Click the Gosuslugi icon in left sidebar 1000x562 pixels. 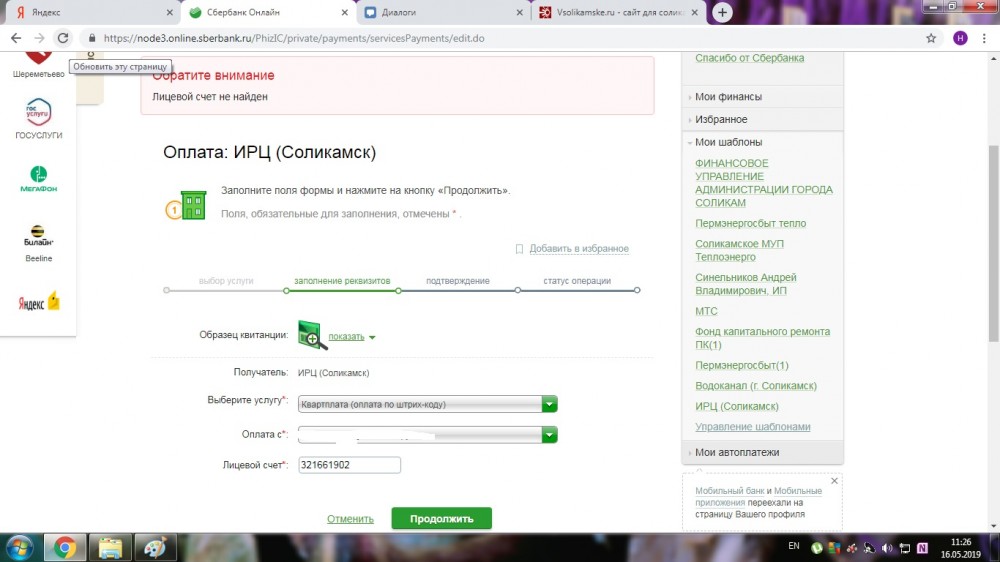click(38, 114)
